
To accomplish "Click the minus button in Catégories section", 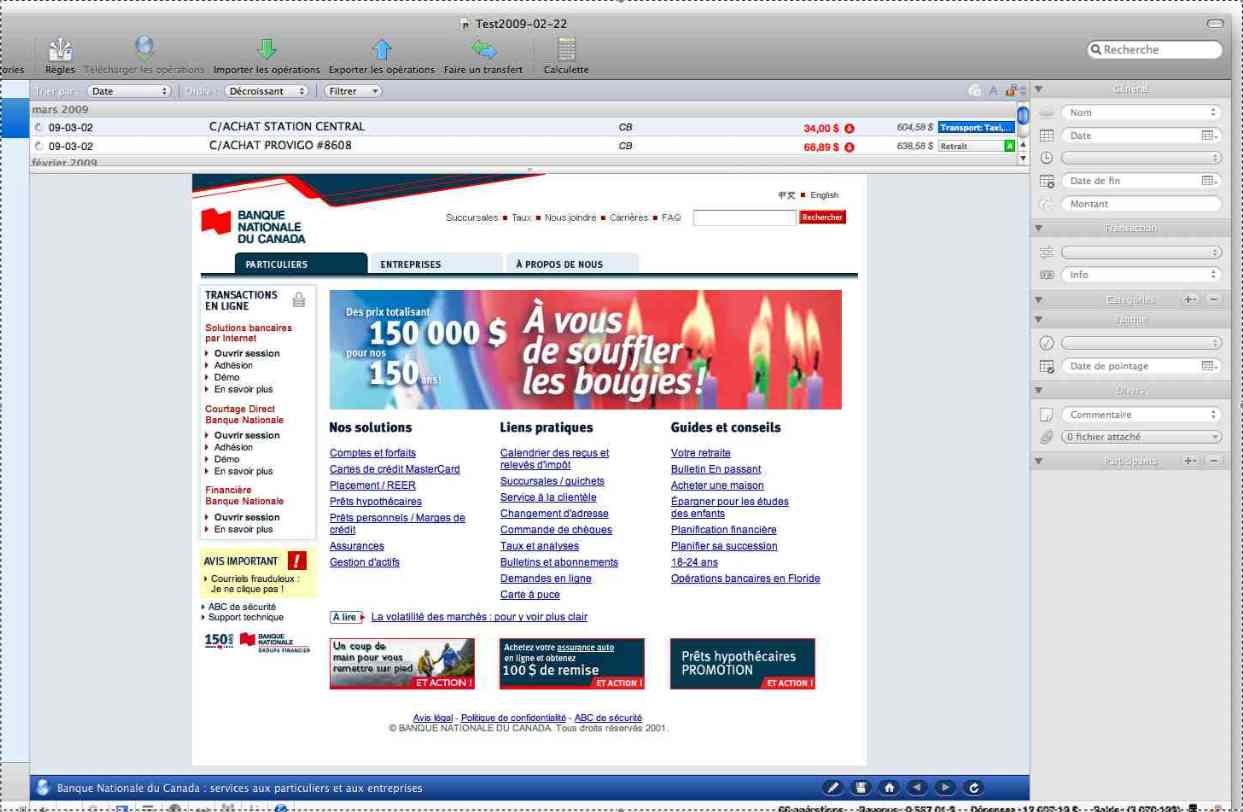I will [1213, 299].
